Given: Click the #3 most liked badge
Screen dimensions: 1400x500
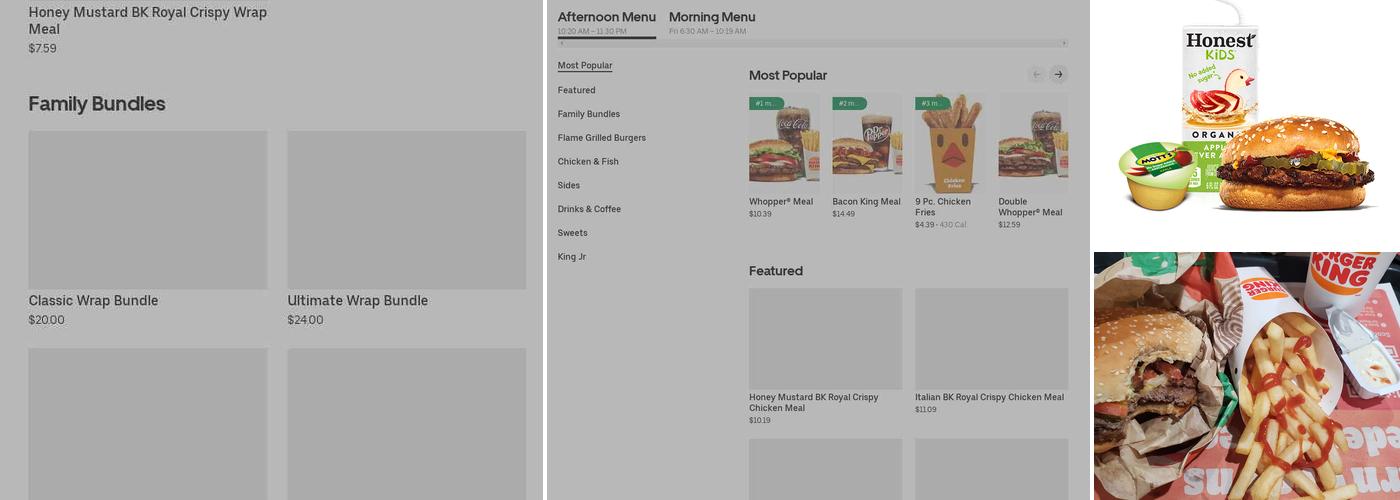Looking at the screenshot, I should tap(932, 103).
